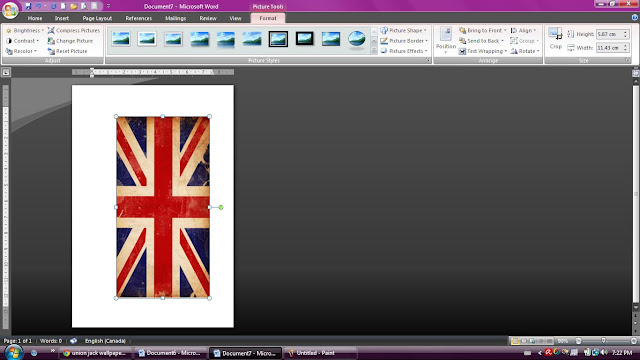Select the Crop tool
This screenshot has height=360, width=640.
tap(555, 38)
